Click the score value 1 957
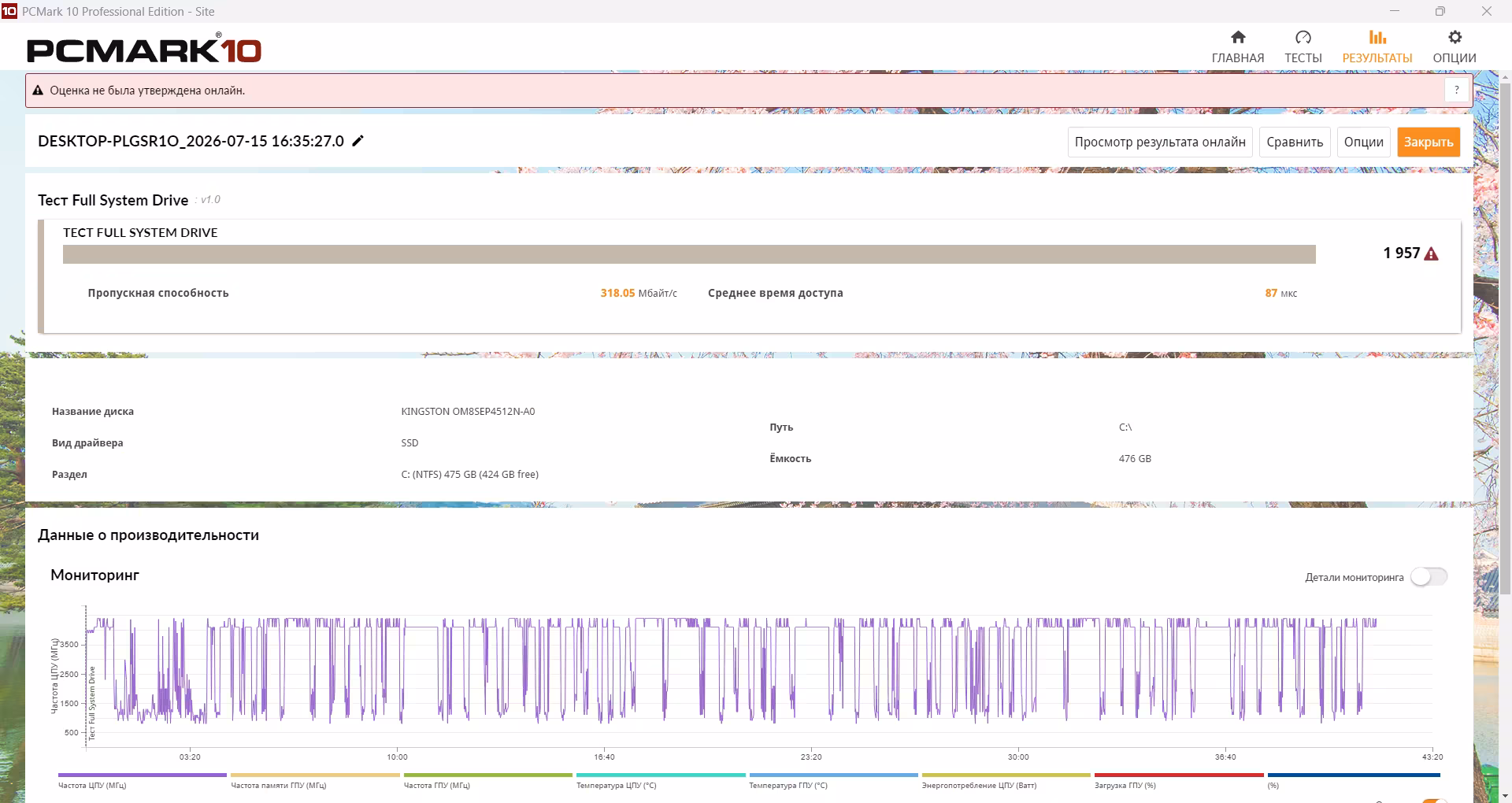The height and width of the screenshot is (803, 1512). pyautogui.click(x=1402, y=253)
